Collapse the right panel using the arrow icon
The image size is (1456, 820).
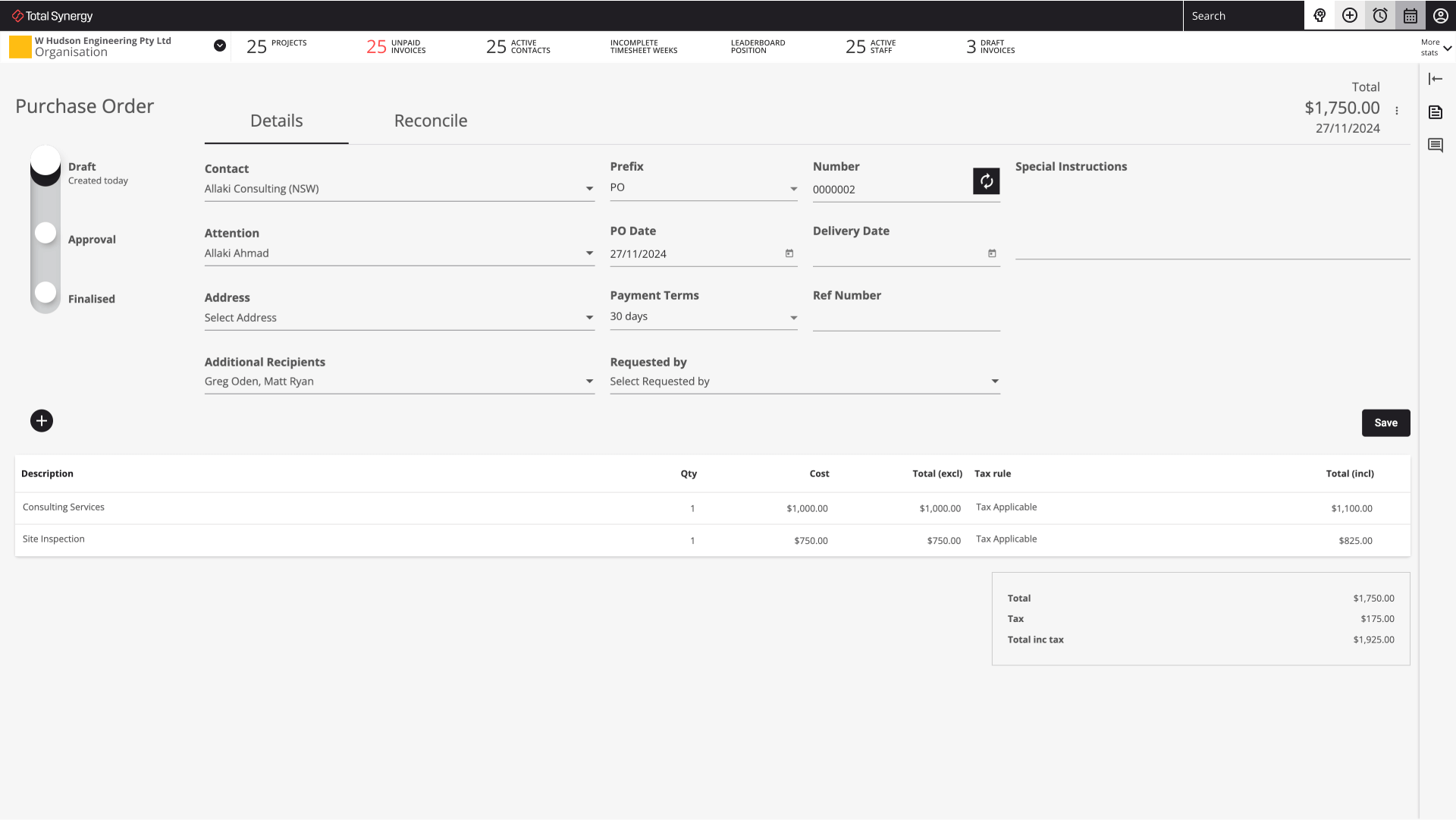pos(1436,78)
